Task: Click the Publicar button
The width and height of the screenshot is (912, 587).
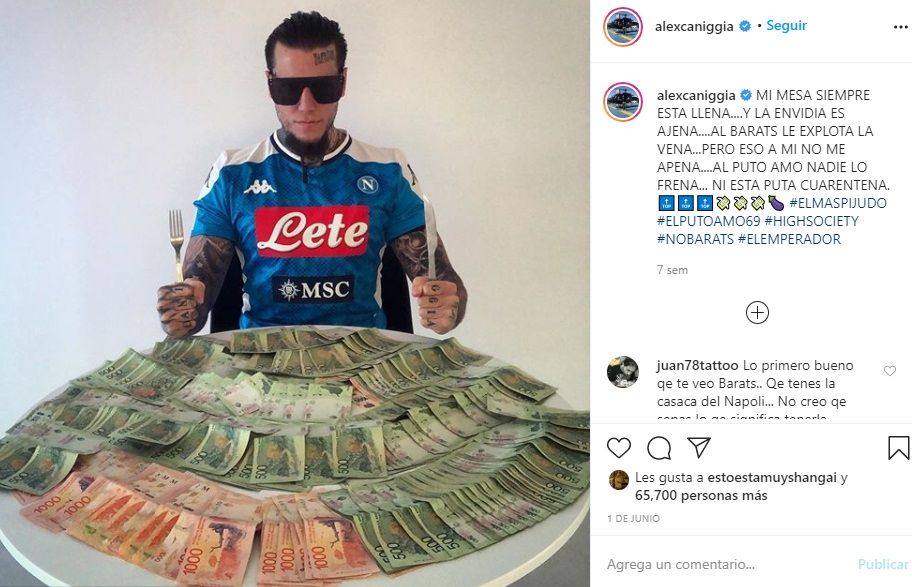Action: click(883, 564)
